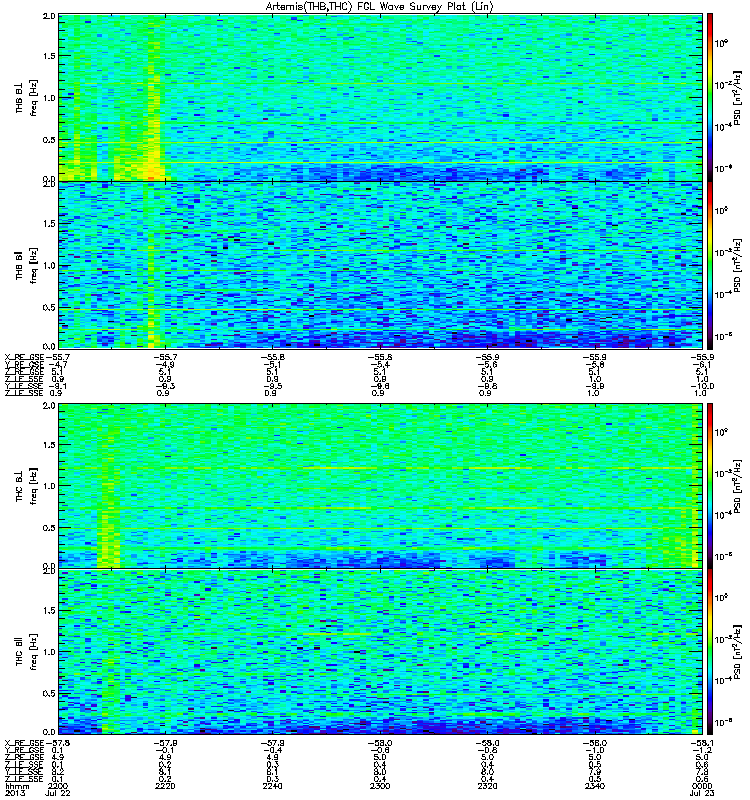Click the '2220' time tick label
This screenshot has height=800, width=750.
pos(165,786)
